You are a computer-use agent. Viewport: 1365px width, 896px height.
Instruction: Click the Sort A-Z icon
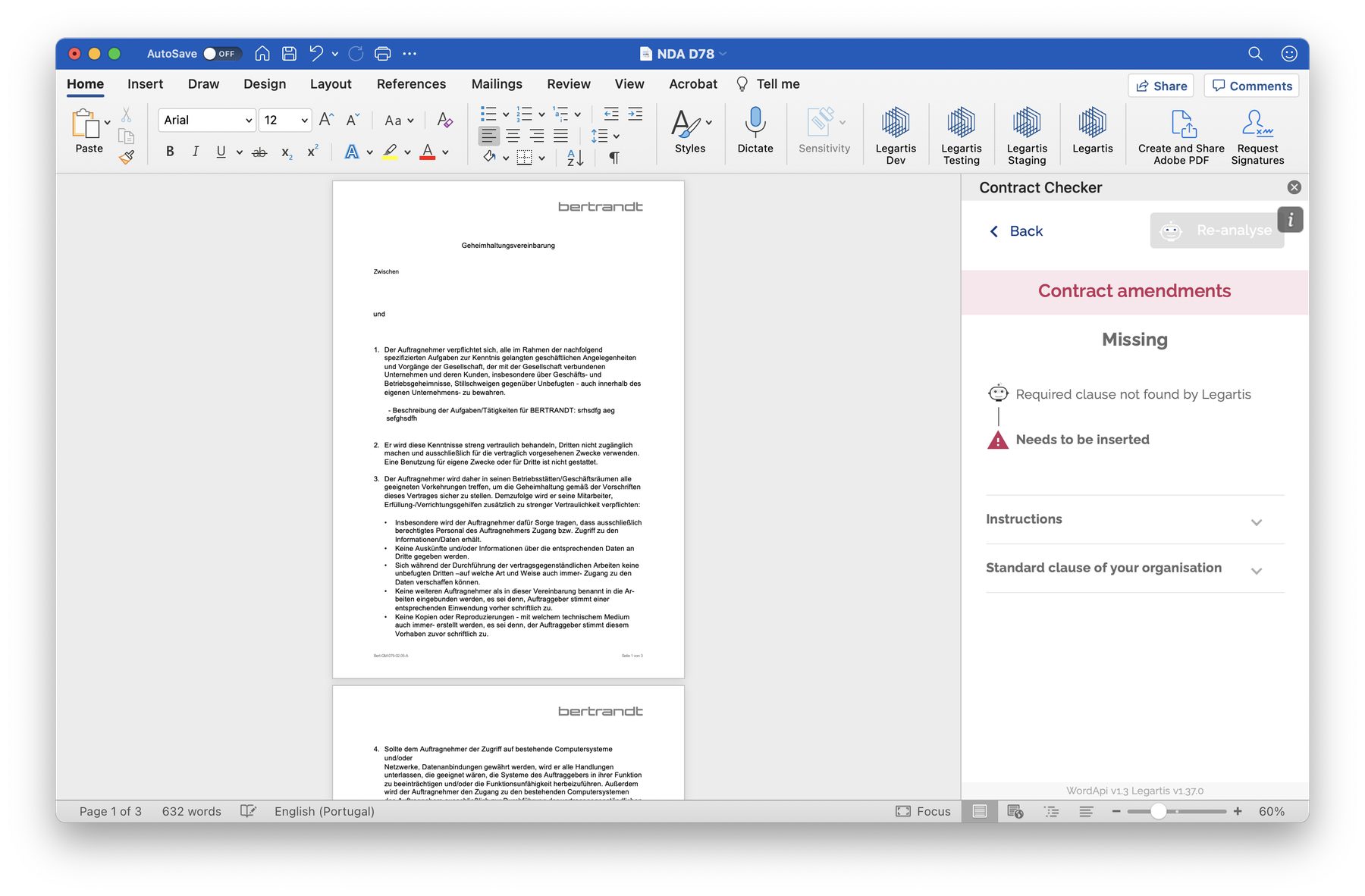pos(575,158)
